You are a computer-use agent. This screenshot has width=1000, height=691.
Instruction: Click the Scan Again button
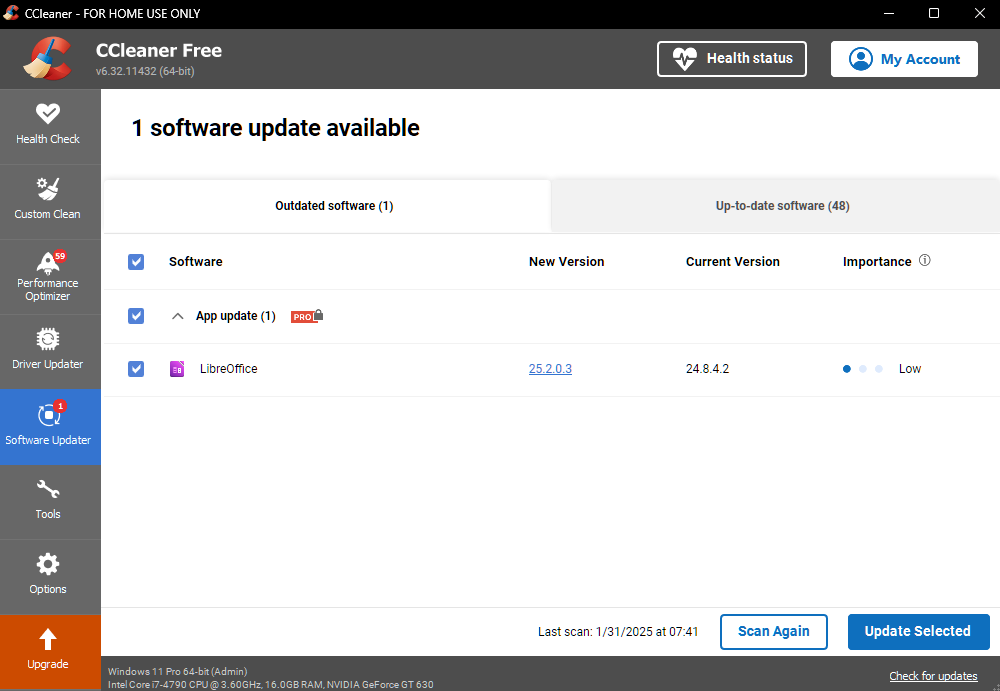pyautogui.click(x=774, y=632)
